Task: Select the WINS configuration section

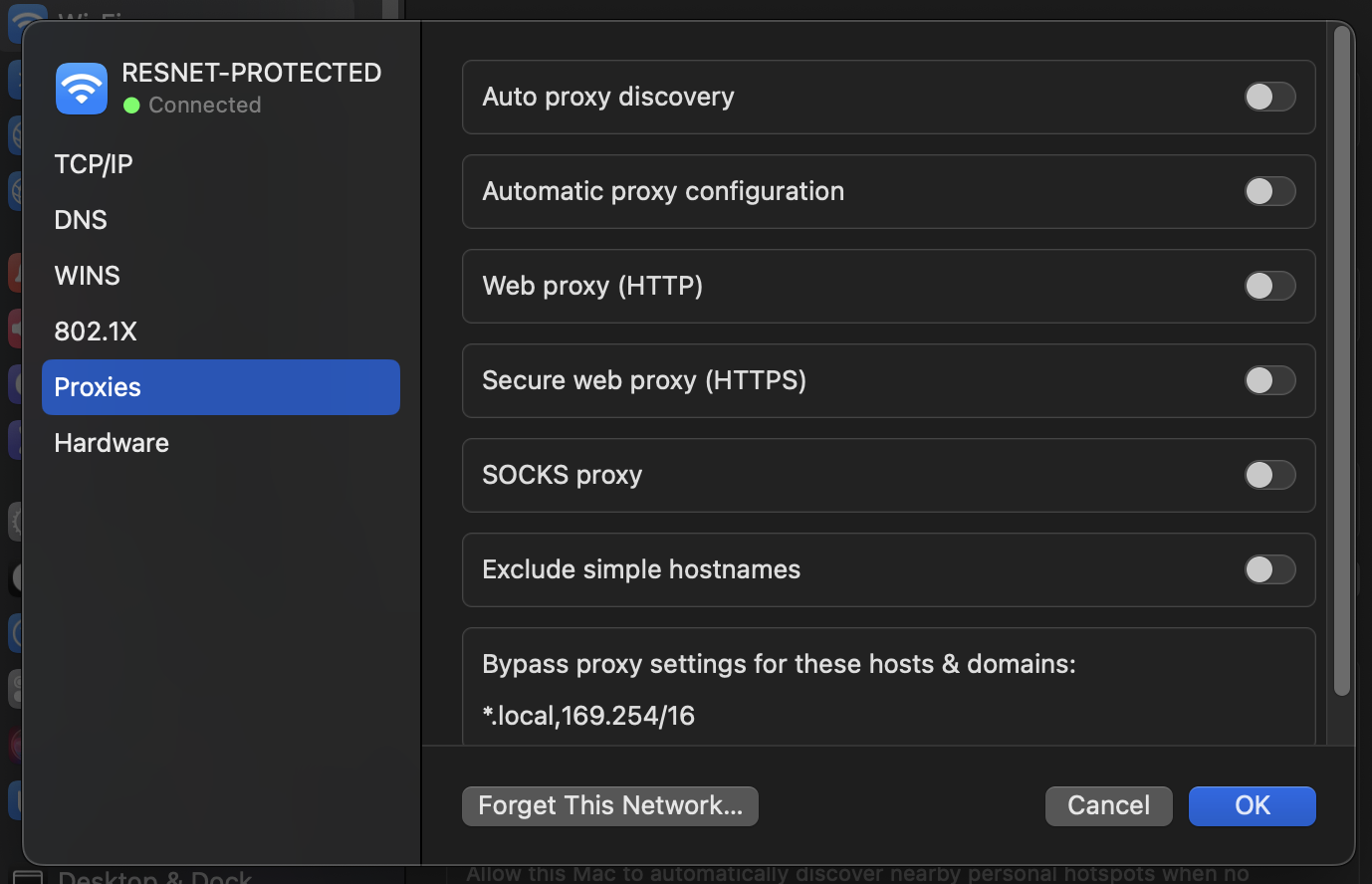Action: 87,276
